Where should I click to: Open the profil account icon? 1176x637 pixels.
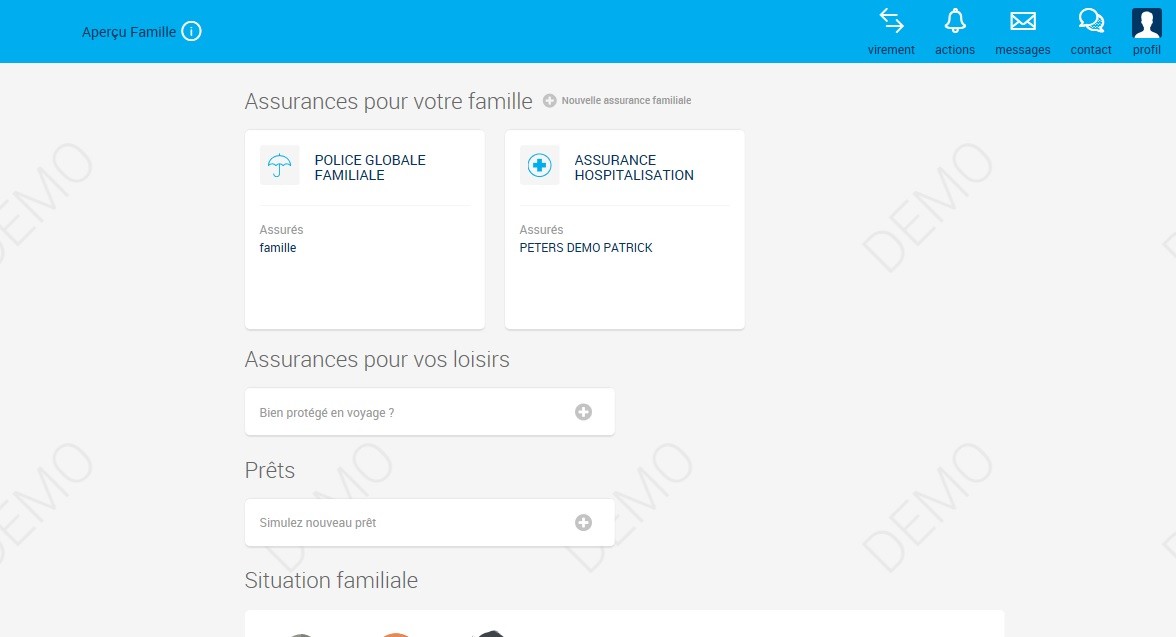coord(1146,20)
